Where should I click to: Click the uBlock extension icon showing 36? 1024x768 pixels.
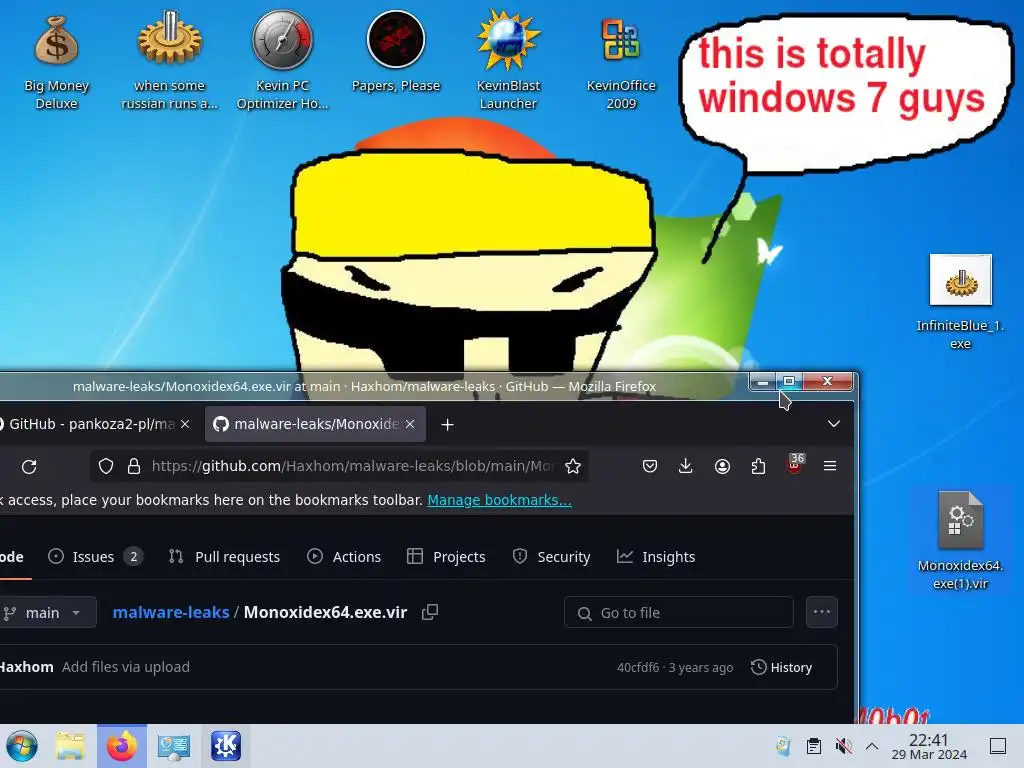795,464
